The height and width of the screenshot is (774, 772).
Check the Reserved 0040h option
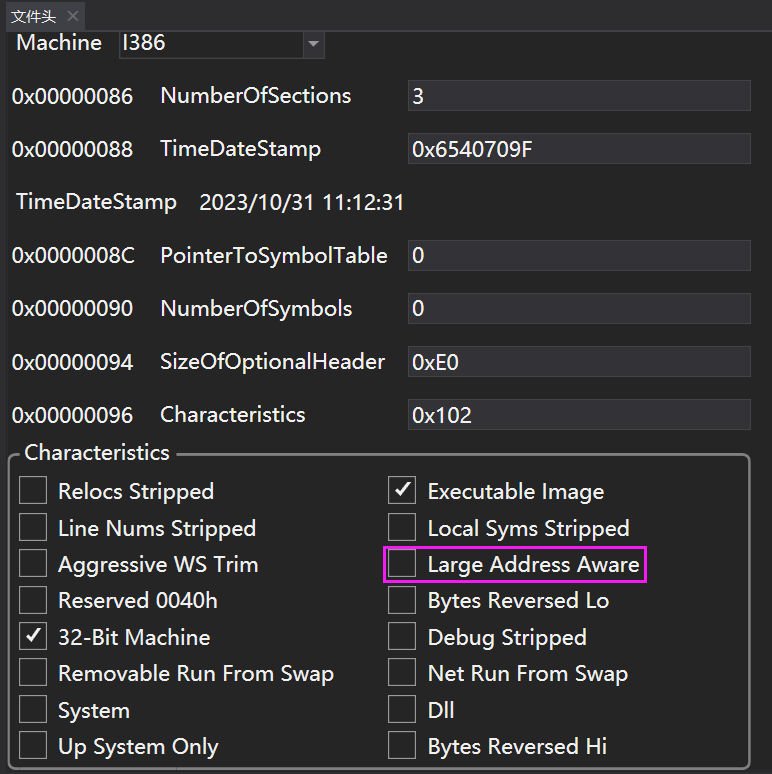tap(33, 600)
